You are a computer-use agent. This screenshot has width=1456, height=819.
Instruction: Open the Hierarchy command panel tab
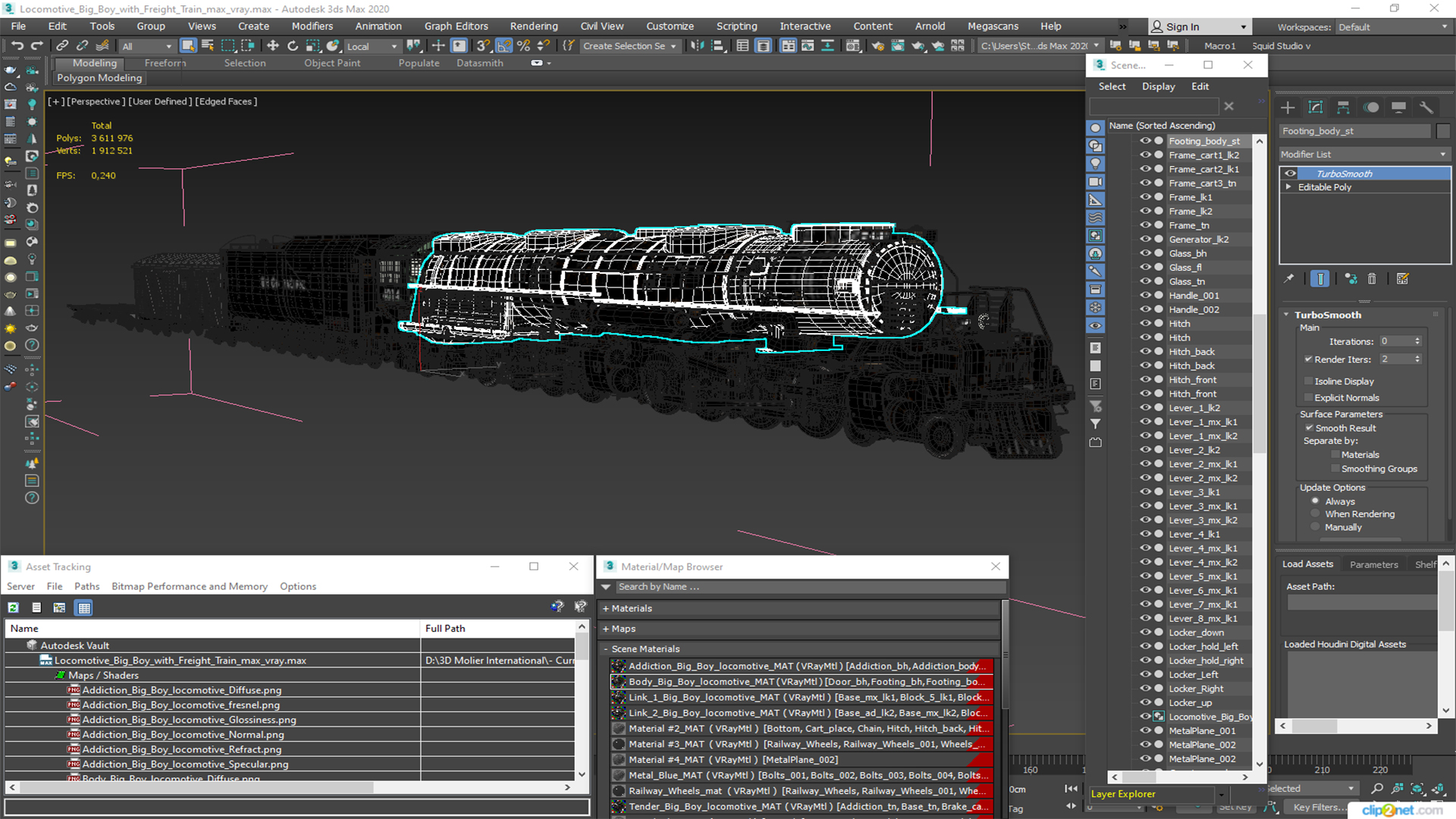tap(1343, 107)
